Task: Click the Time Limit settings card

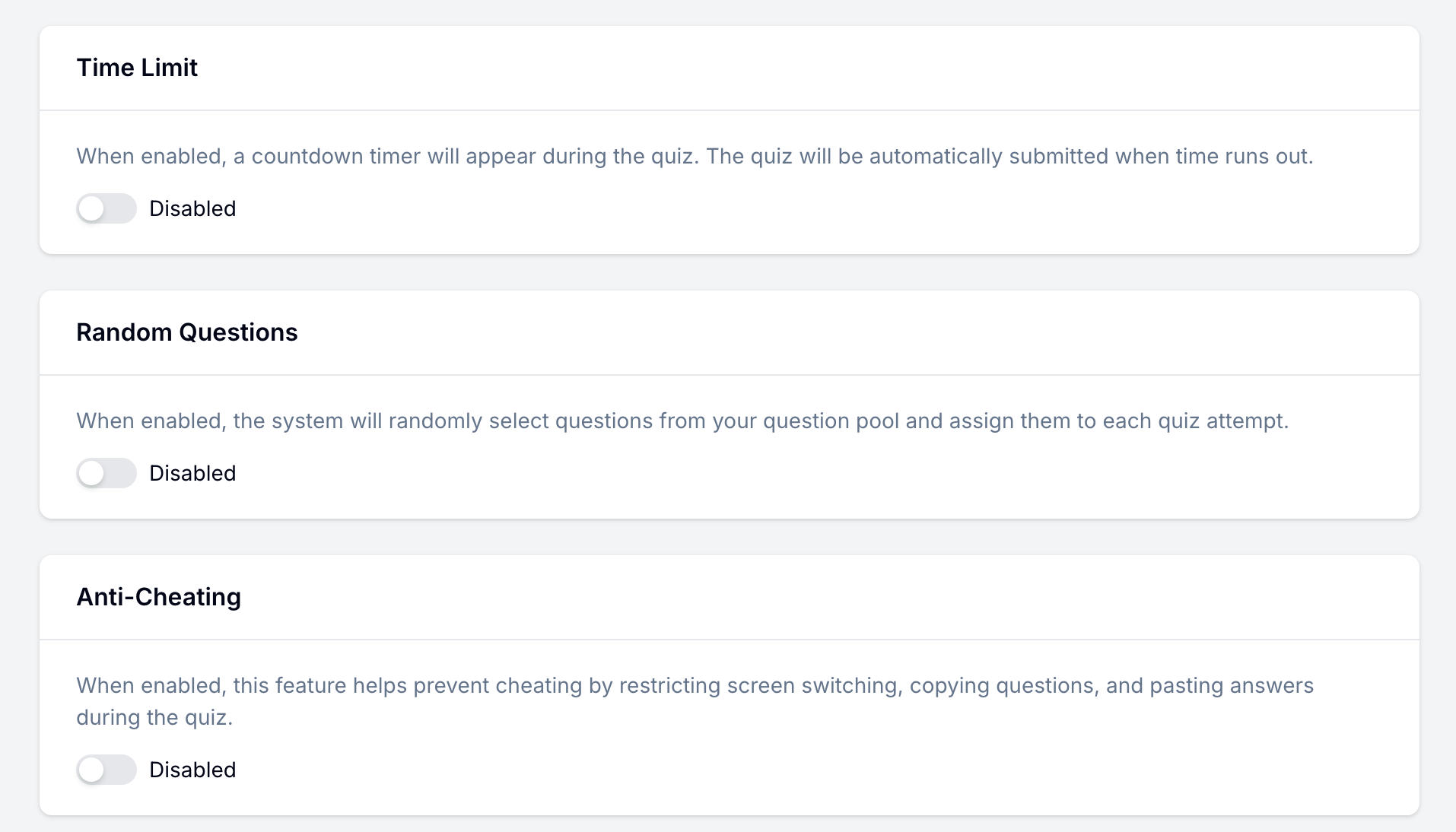Action: click(728, 137)
